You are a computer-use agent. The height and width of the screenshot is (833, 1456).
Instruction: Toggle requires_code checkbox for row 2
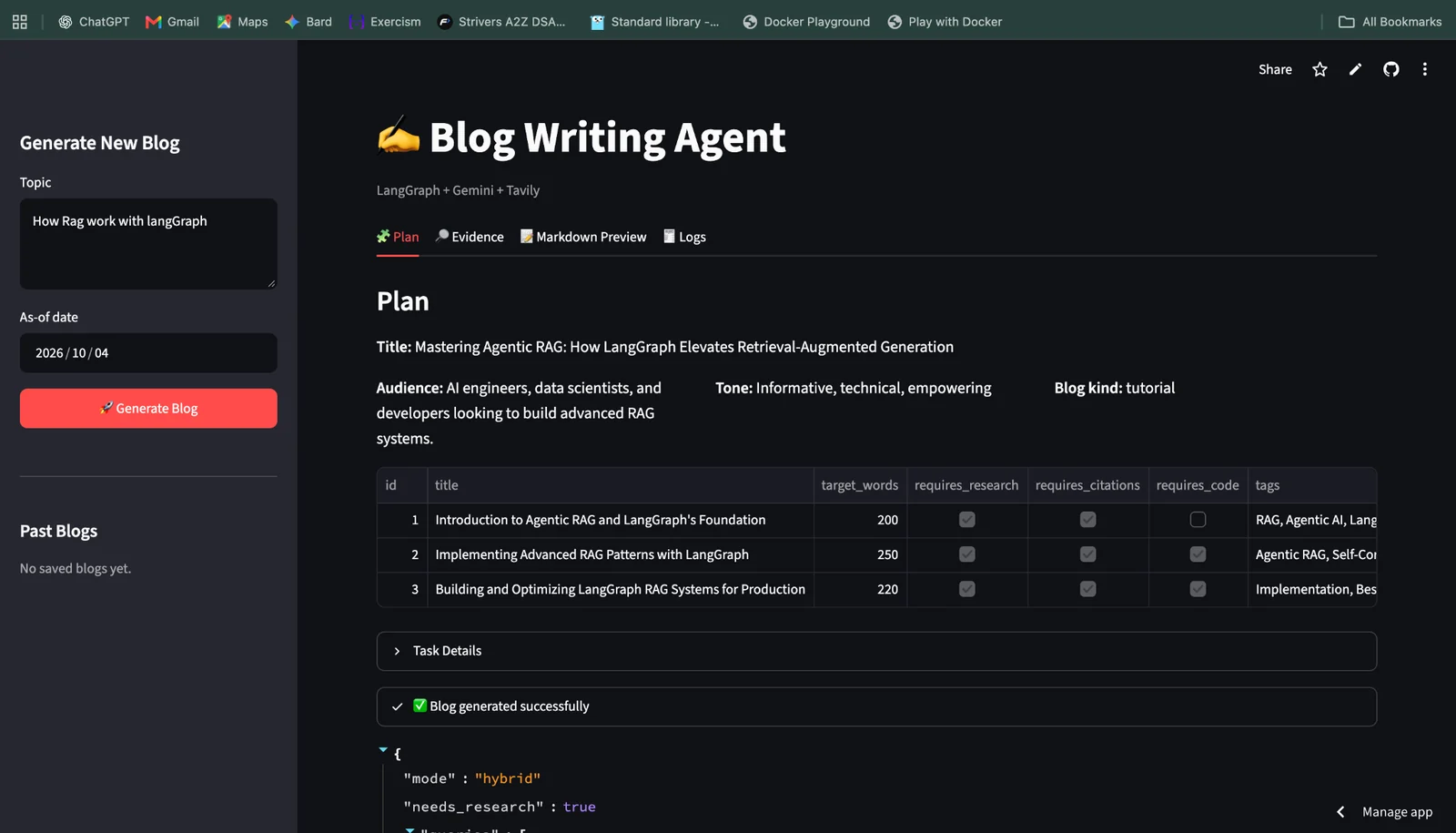pyautogui.click(x=1198, y=554)
